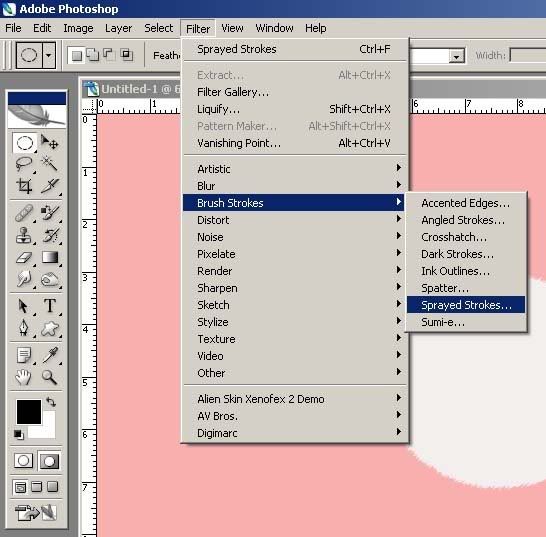Select the Eraser tool
Screen dimensions: 546x537
tap(24, 258)
